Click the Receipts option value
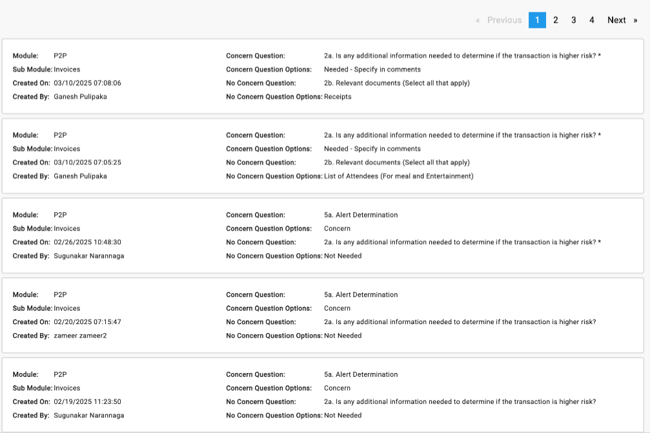This screenshot has height=433, width=650. coord(338,97)
